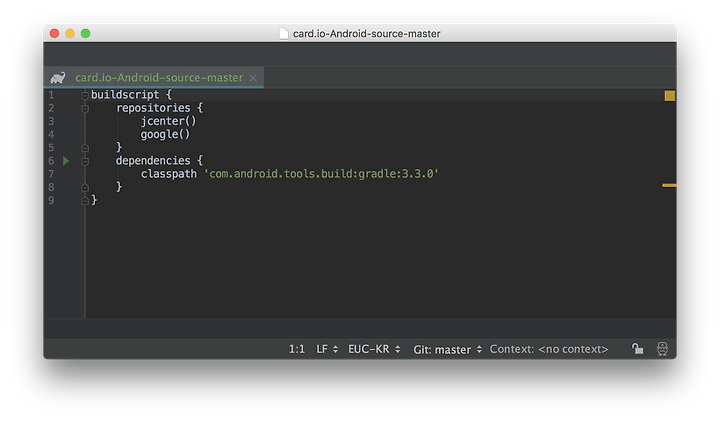The image size is (720, 421).
Task: Click the gradle classpath string on line 7
Action: [x=321, y=174]
